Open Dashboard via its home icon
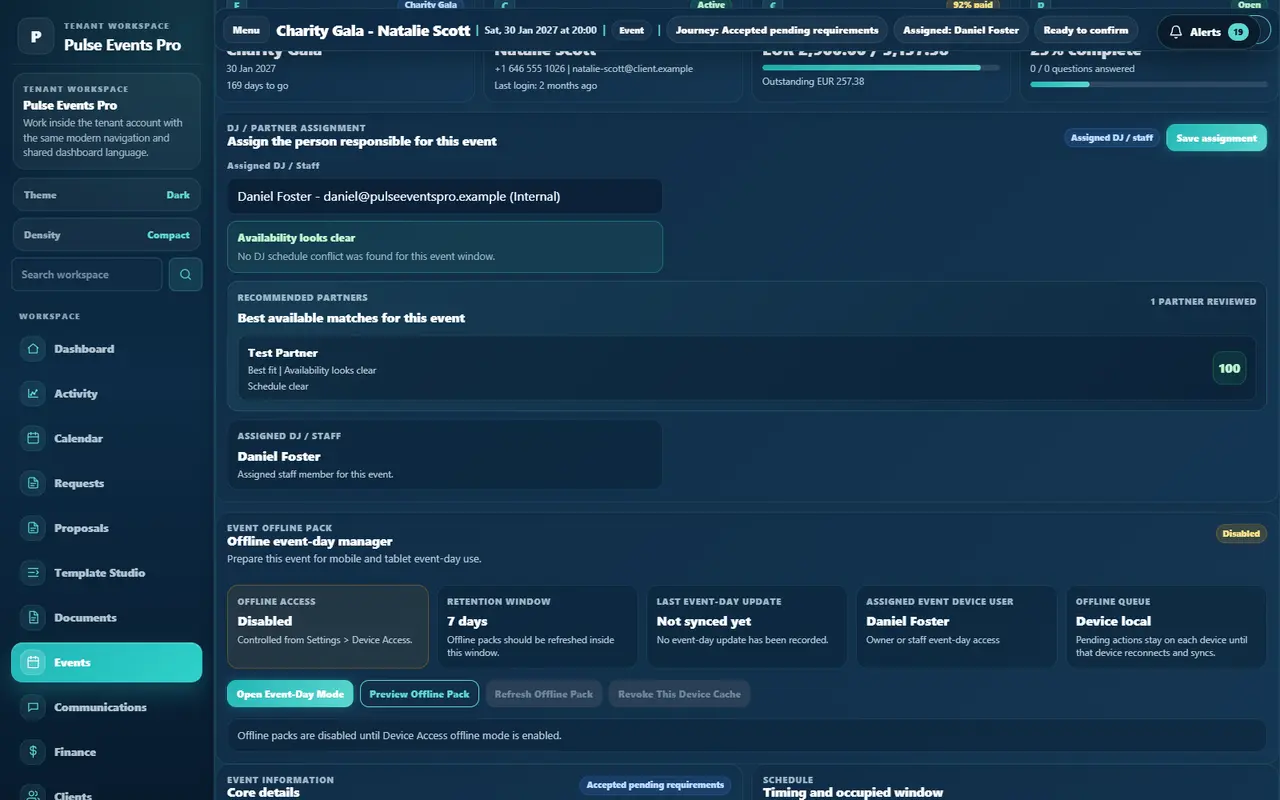The width and height of the screenshot is (1280, 800). pos(33,349)
